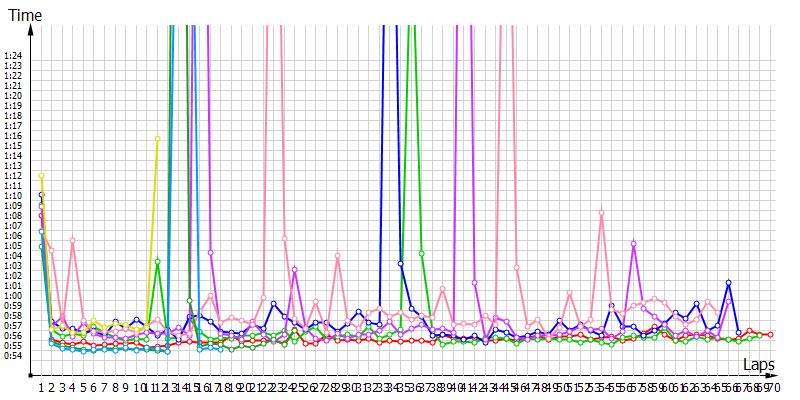Select the blue peak point at lap 23
This screenshot has height=400, width=800.
point(273,303)
